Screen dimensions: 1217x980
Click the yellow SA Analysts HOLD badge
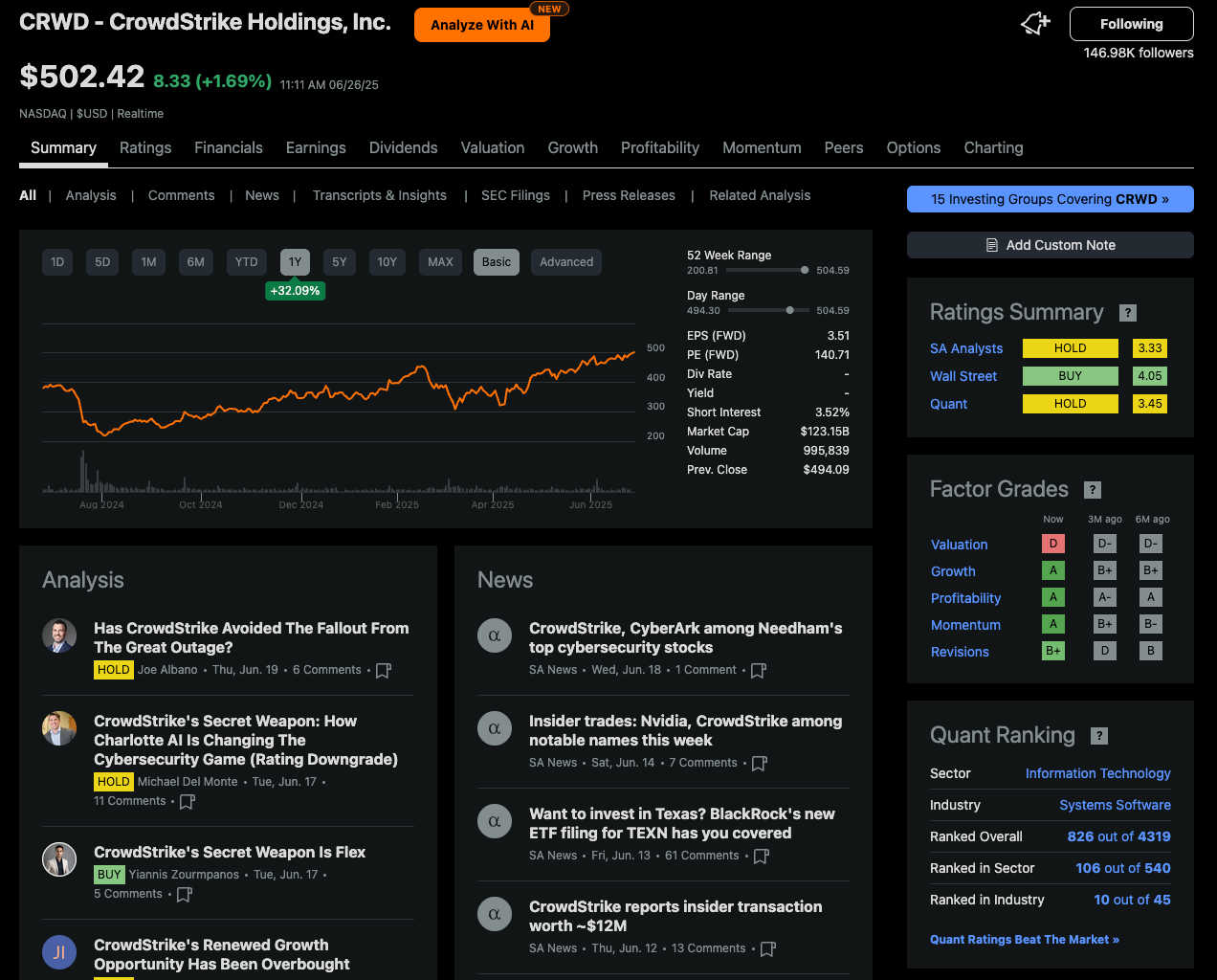pos(1071,348)
